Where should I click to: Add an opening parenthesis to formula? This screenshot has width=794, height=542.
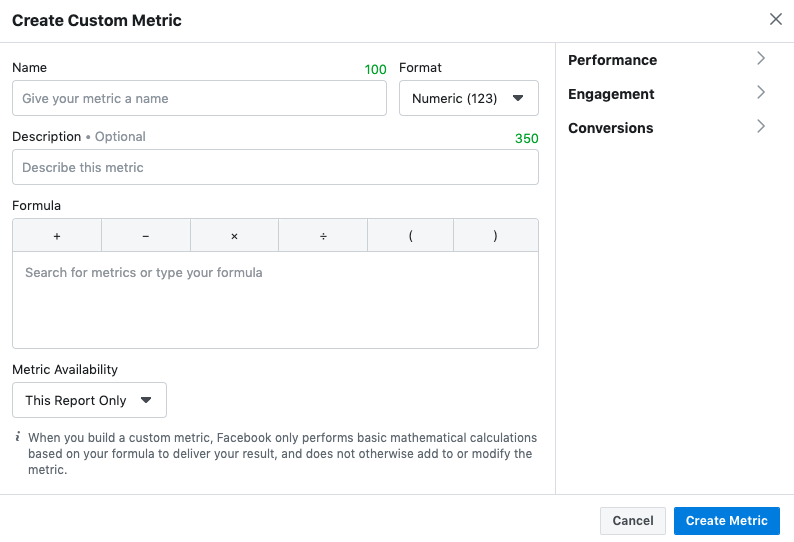[x=411, y=236]
